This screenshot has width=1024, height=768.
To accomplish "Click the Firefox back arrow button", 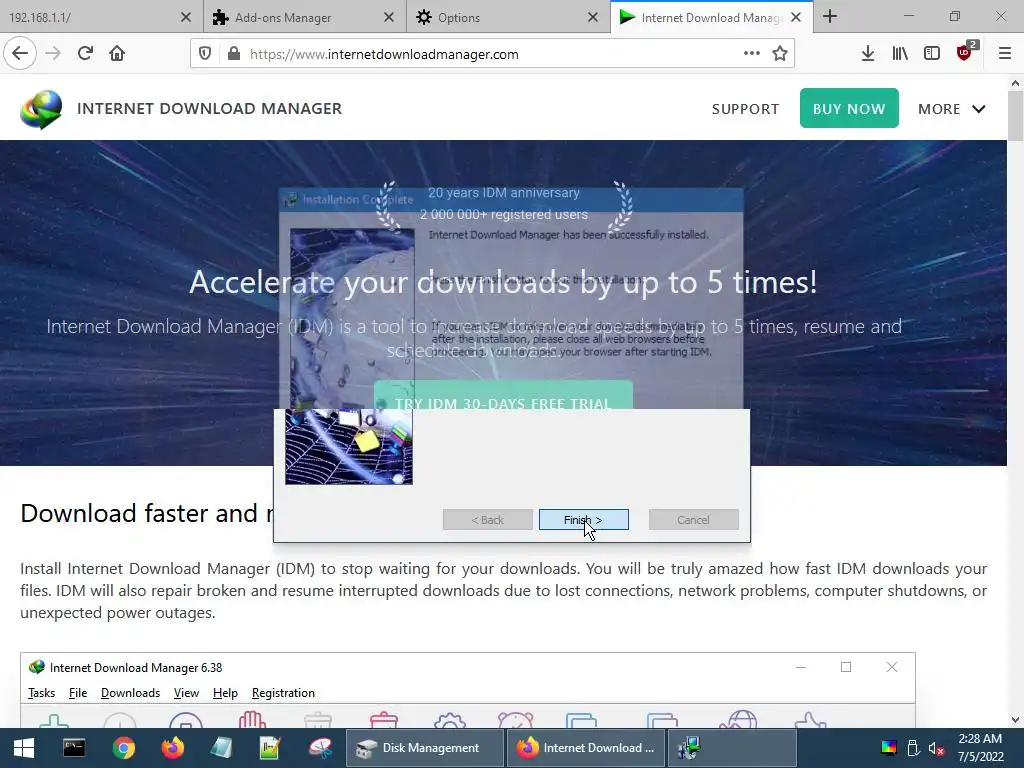I will (20, 53).
